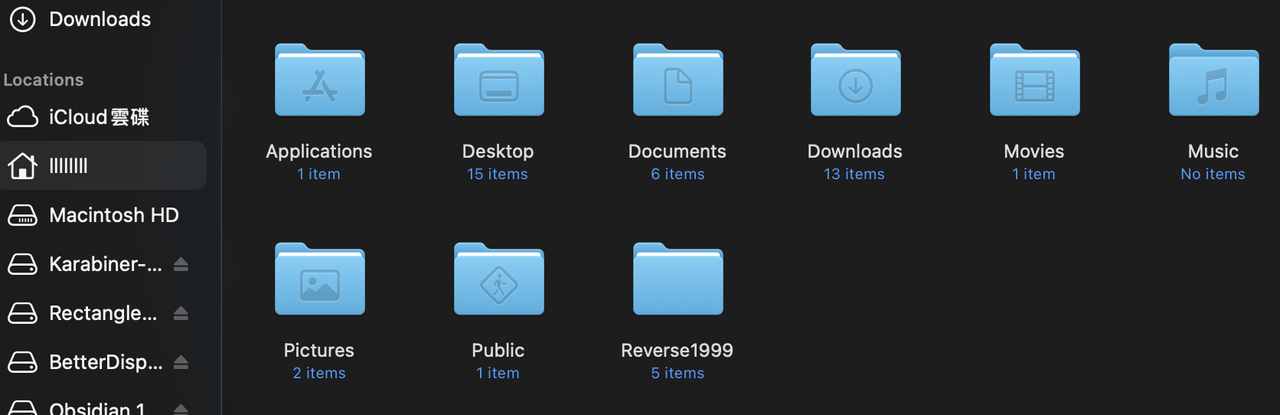The height and width of the screenshot is (415, 1280).
Task: Click the Documents folder name label
Action: 677,151
